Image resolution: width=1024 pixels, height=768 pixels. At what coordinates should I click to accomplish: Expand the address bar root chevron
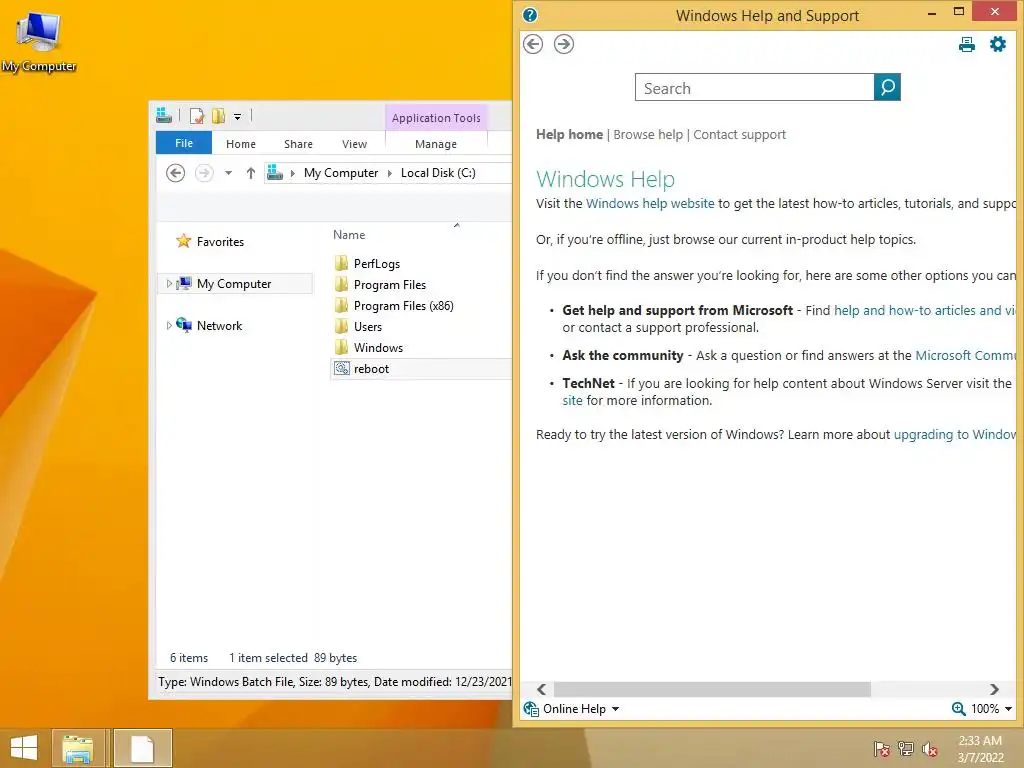coord(293,173)
